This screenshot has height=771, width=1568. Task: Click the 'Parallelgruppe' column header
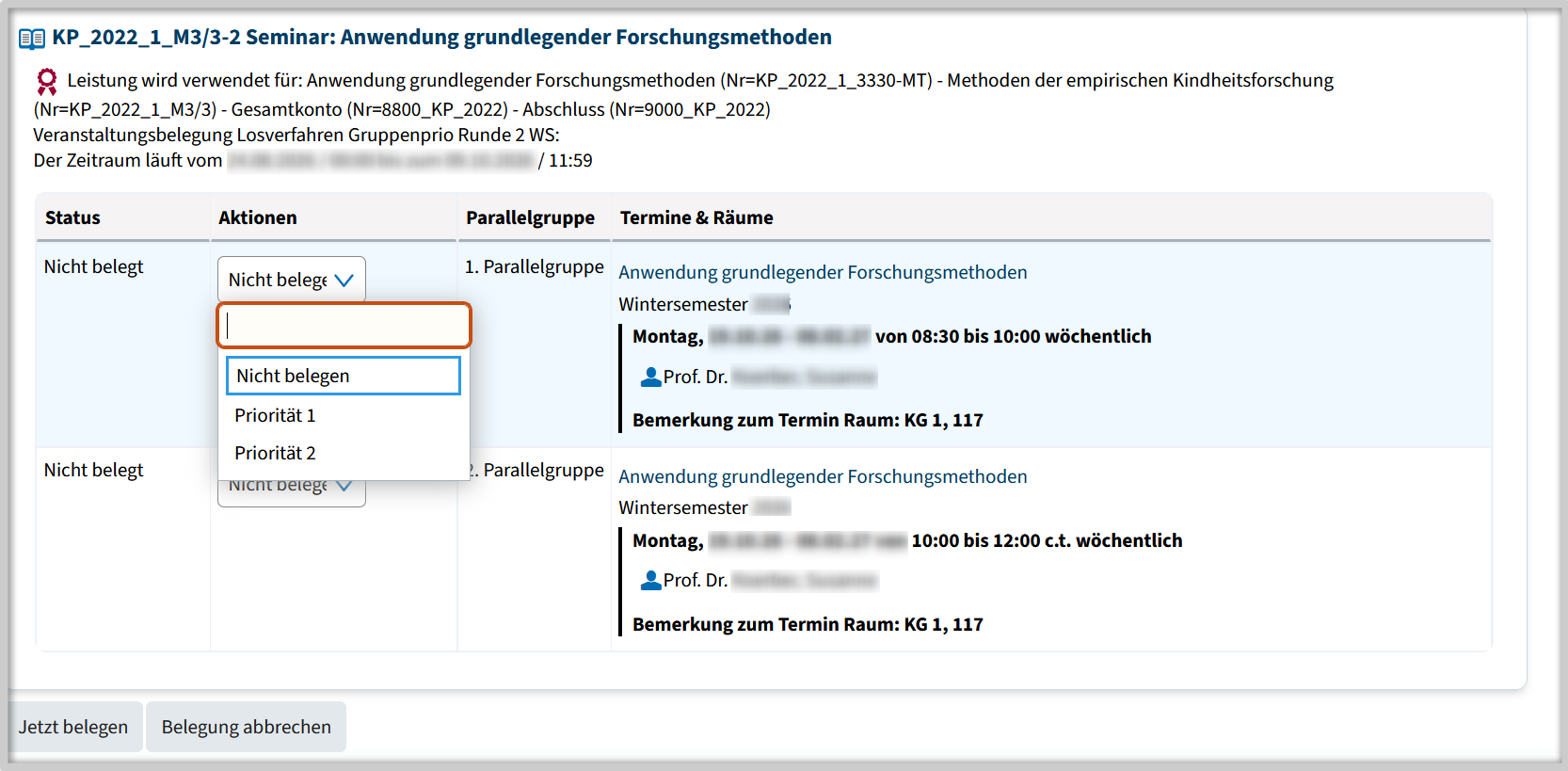(x=530, y=217)
